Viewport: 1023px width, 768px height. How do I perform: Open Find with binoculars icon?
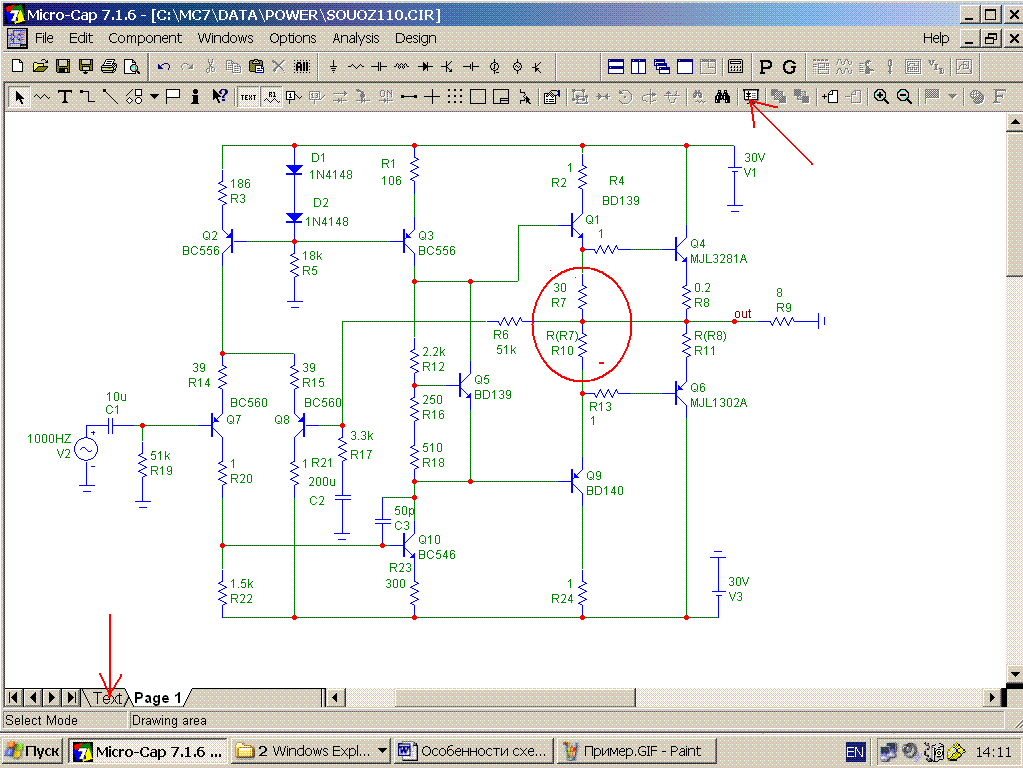722,97
